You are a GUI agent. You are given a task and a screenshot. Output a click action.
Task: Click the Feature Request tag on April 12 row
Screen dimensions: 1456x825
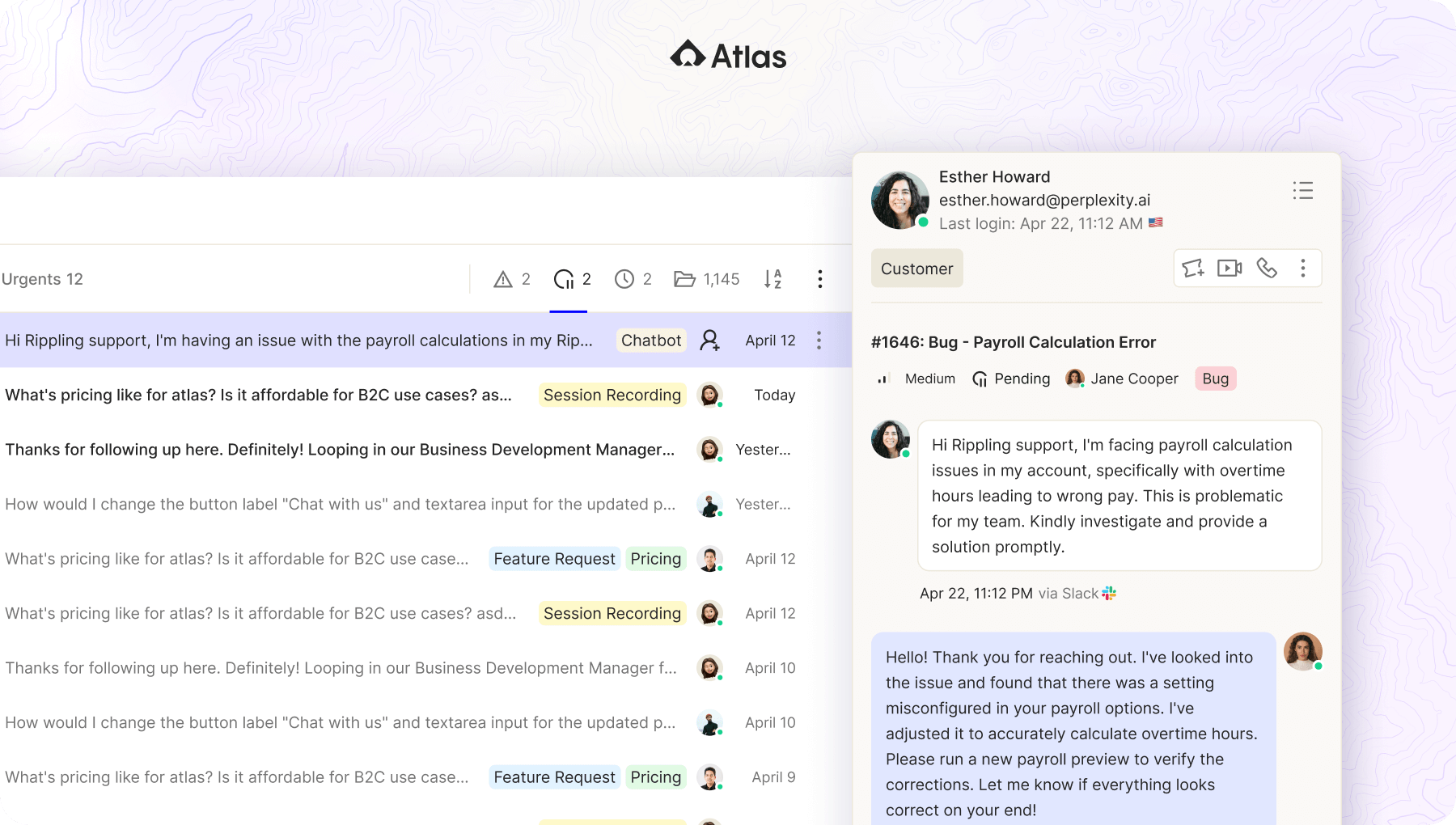[554, 559]
